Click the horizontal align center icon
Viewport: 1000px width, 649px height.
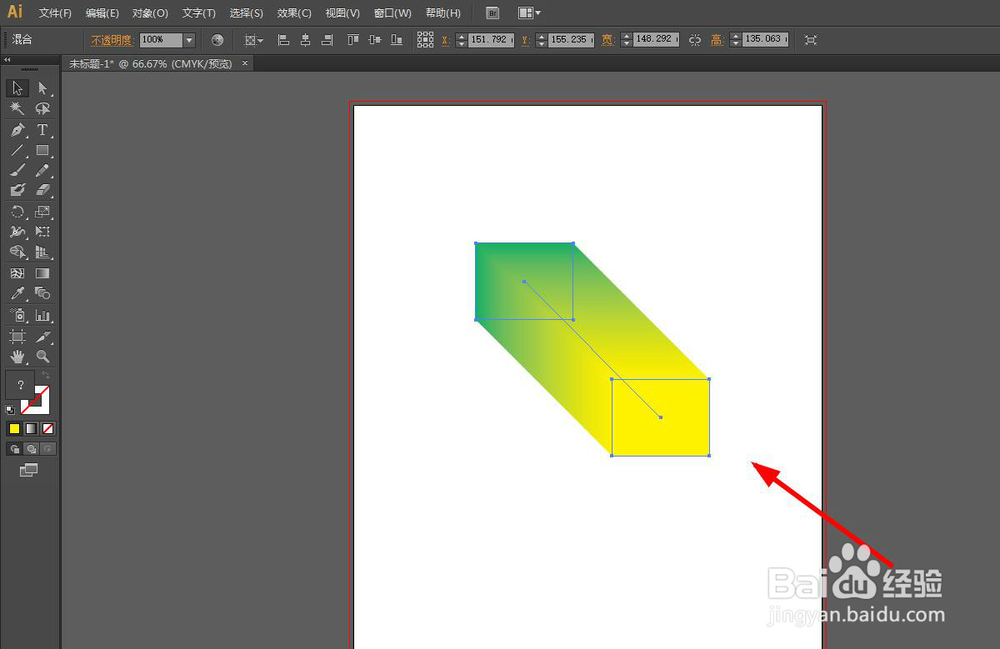(305, 40)
